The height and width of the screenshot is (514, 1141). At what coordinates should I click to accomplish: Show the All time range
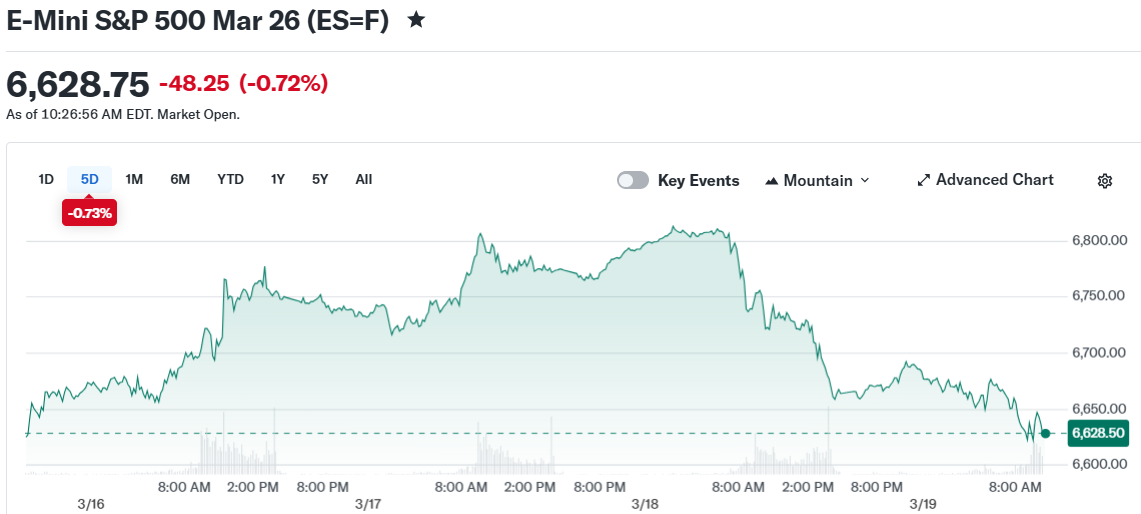tap(364, 179)
